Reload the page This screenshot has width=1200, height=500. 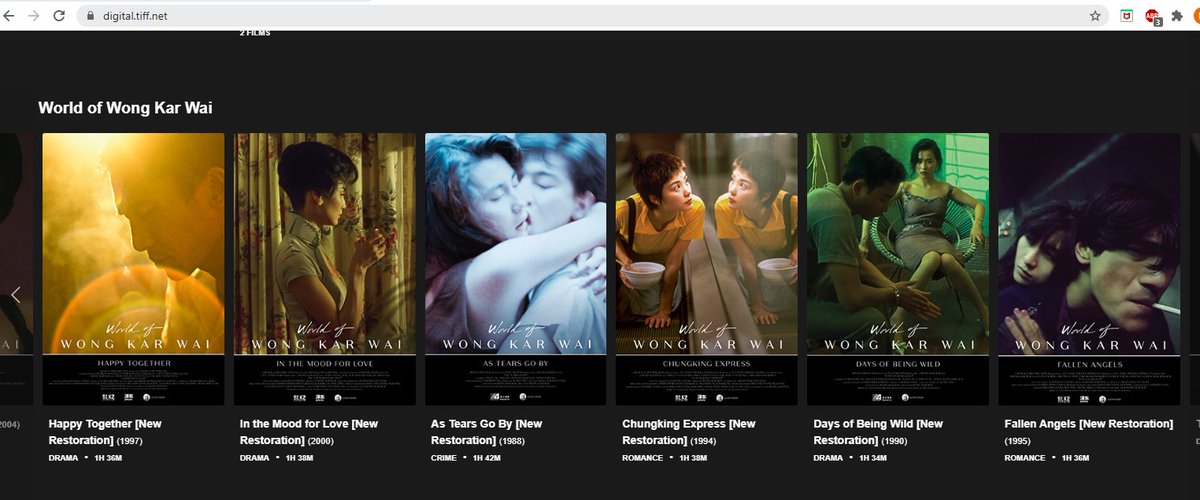pyautogui.click(x=59, y=16)
